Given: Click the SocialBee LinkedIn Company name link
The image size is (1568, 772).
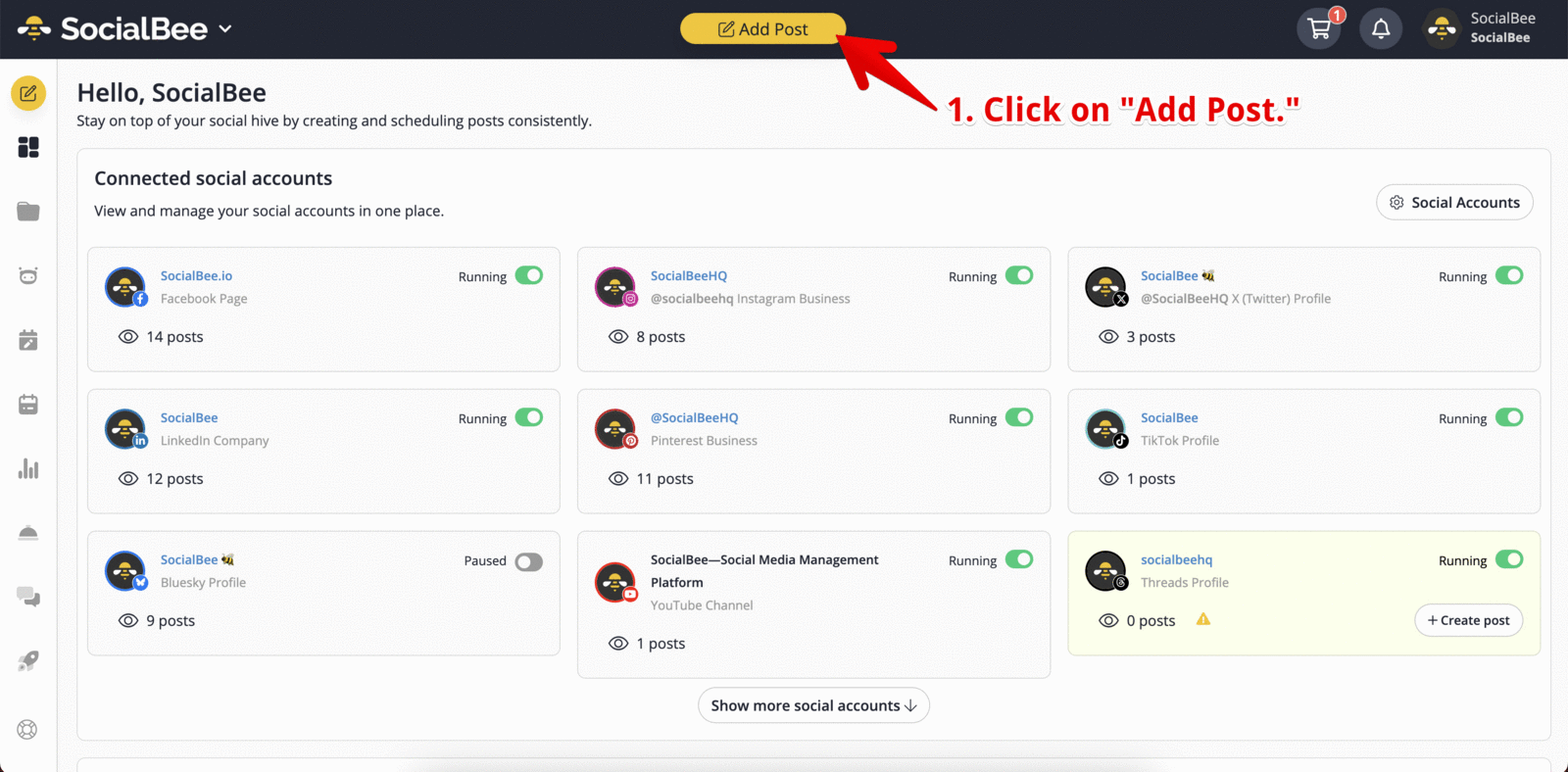Looking at the screenshot, I should click(189, 418).
